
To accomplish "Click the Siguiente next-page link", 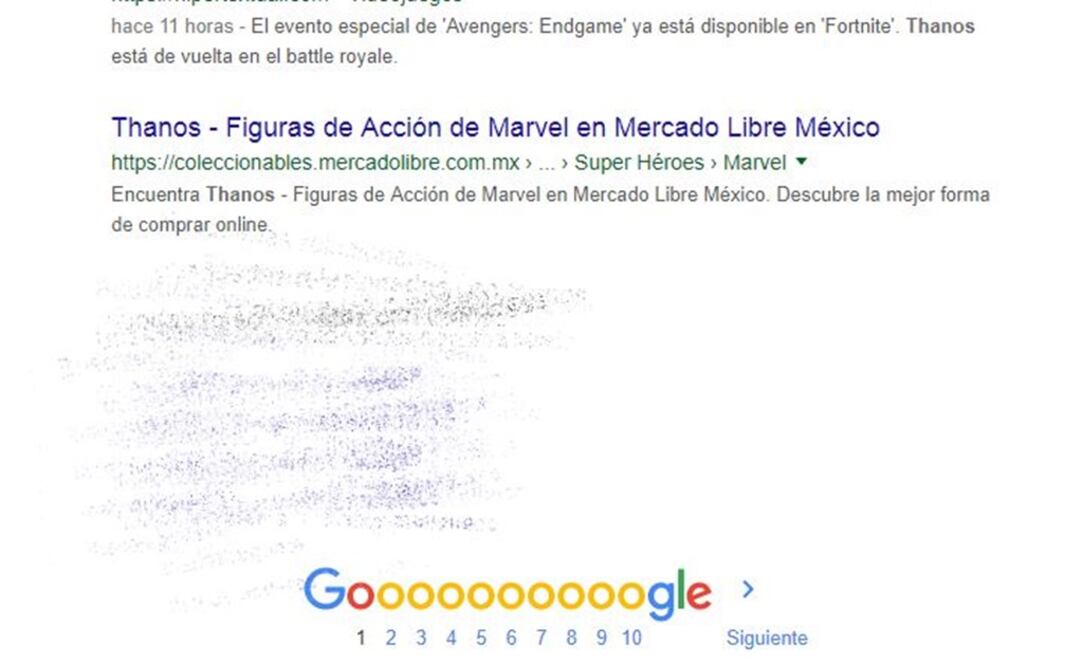I will point(767,638).
